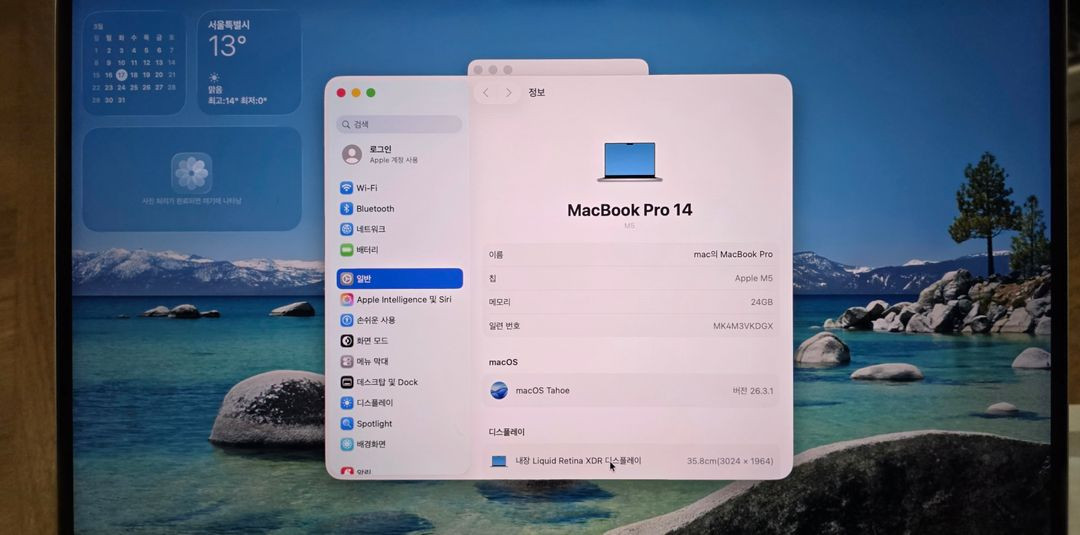Select today's date 17 in calendar widget
This screenshot has width=1080, height=535.
[x=121, y=74]
